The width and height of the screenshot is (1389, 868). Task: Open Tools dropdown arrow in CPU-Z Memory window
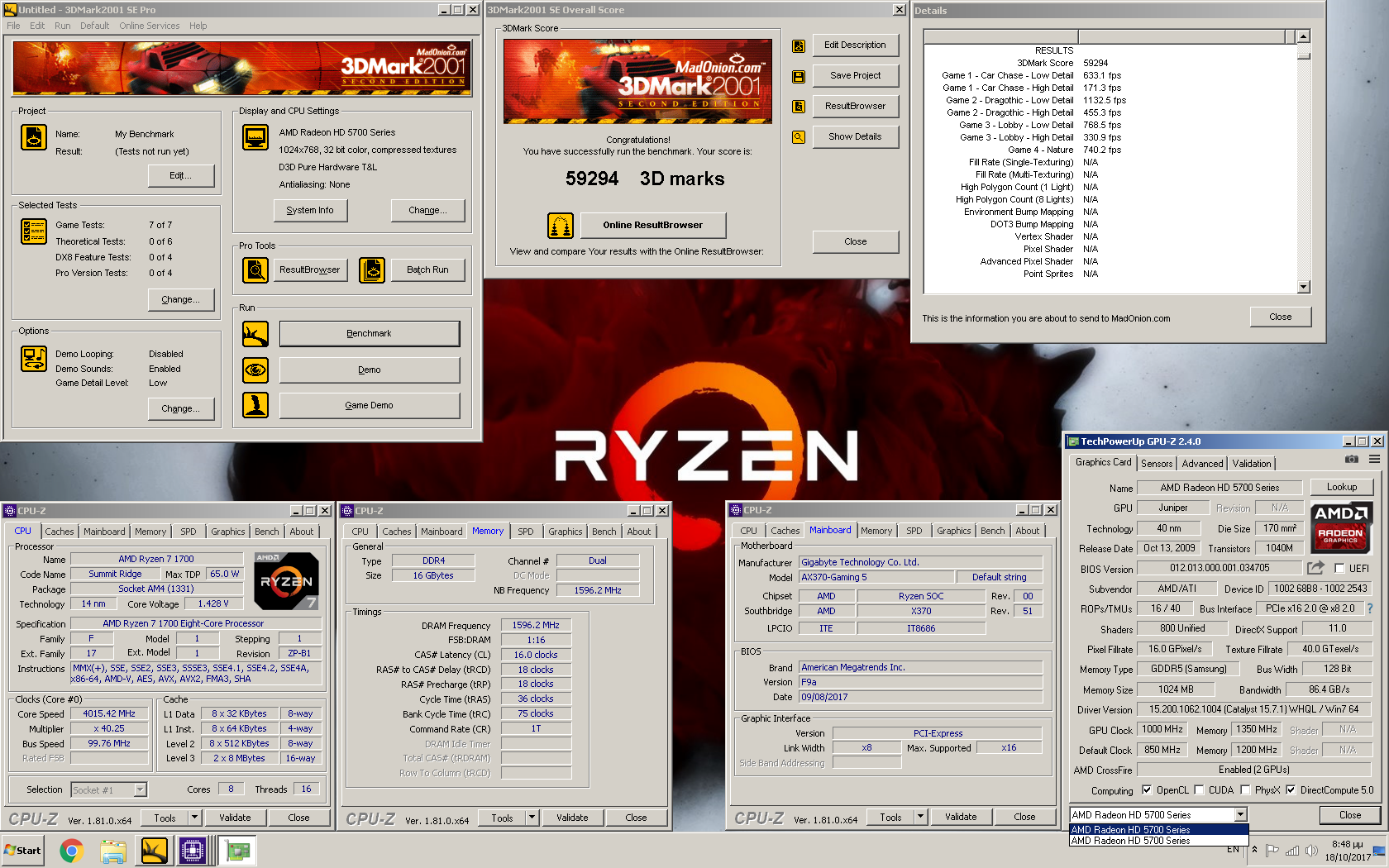[x=532, y=818]
